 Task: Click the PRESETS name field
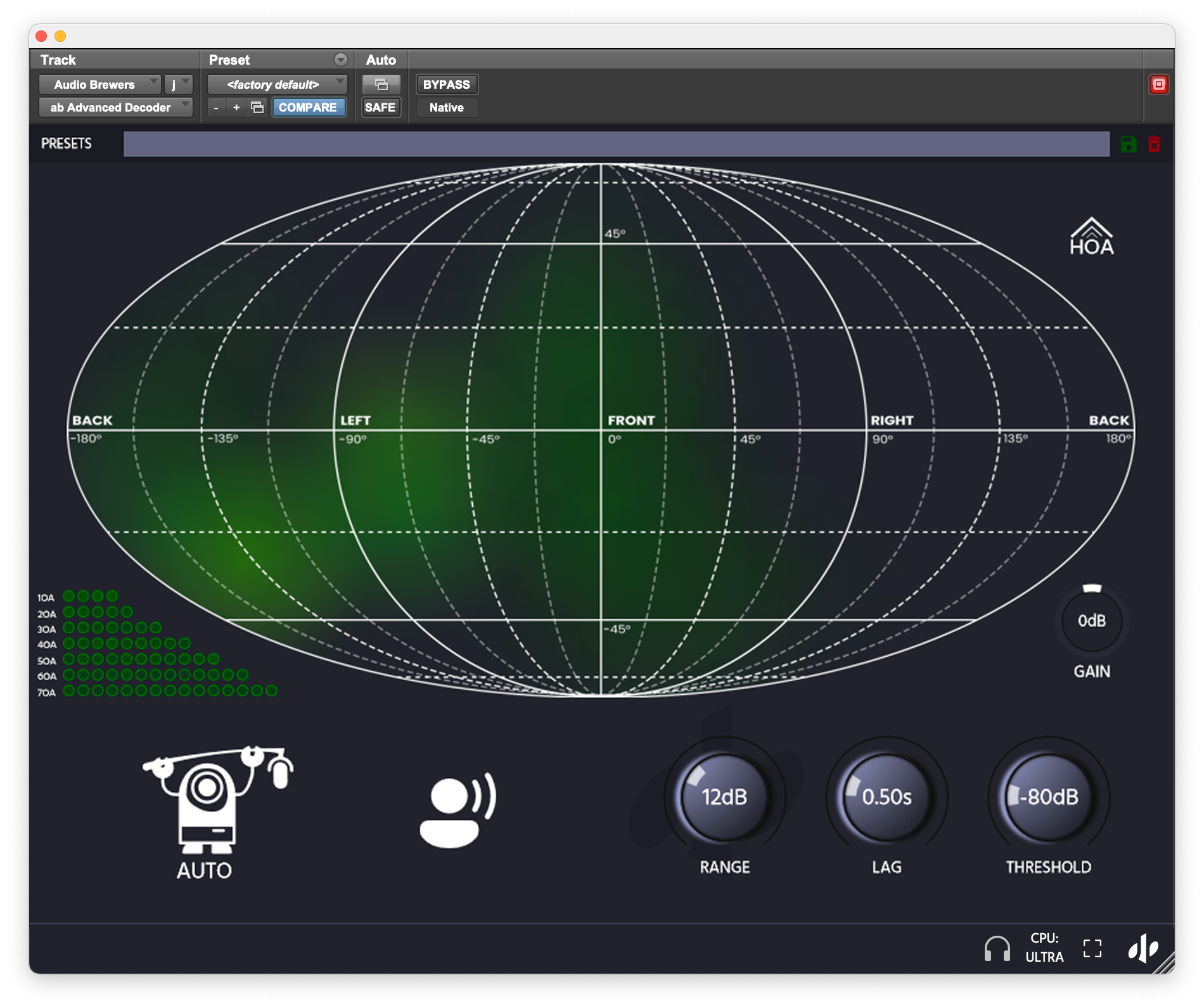(x=616, y=144)
